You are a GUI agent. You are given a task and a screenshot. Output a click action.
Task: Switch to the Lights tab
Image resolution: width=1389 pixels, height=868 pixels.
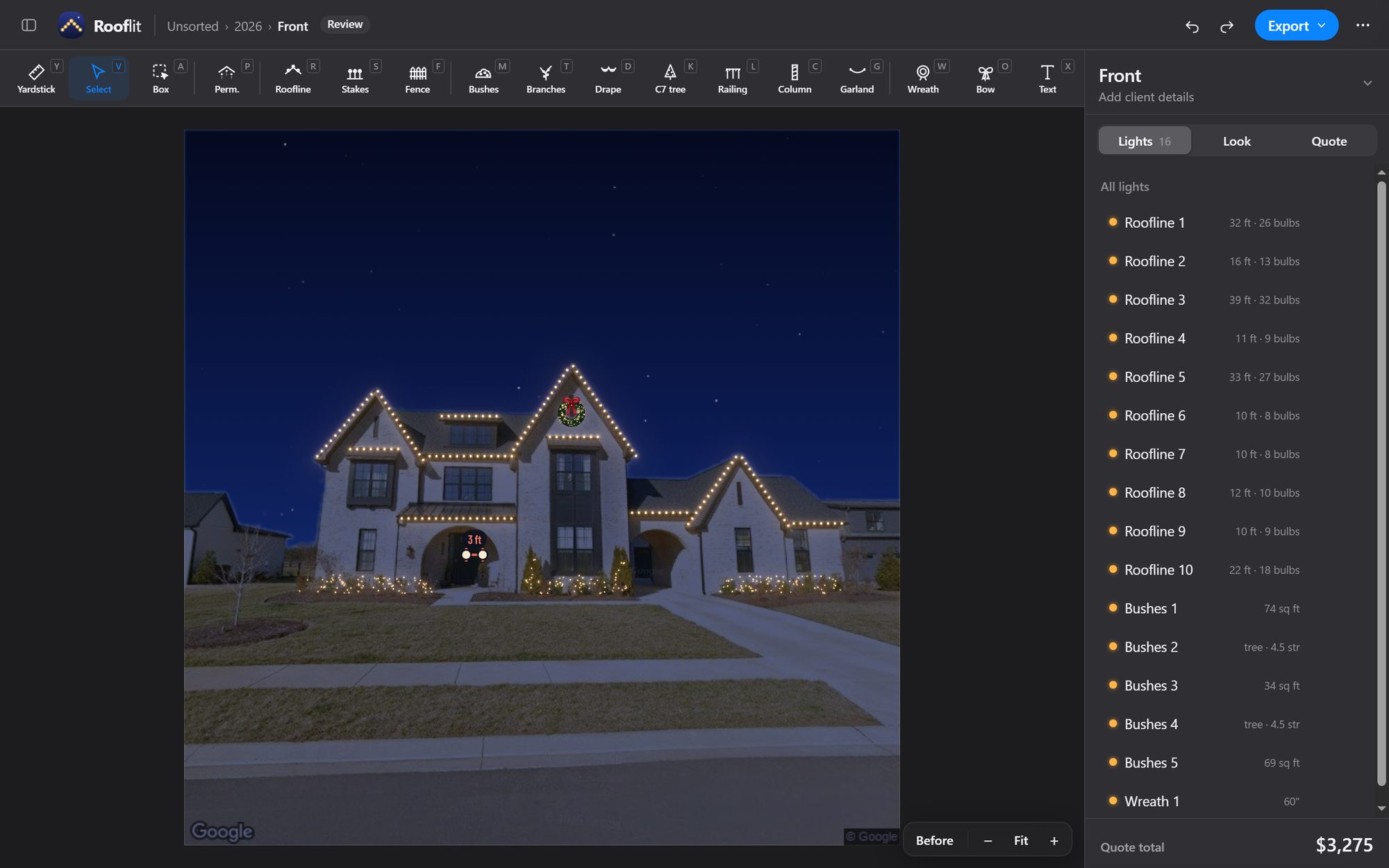coord(1145,141)
